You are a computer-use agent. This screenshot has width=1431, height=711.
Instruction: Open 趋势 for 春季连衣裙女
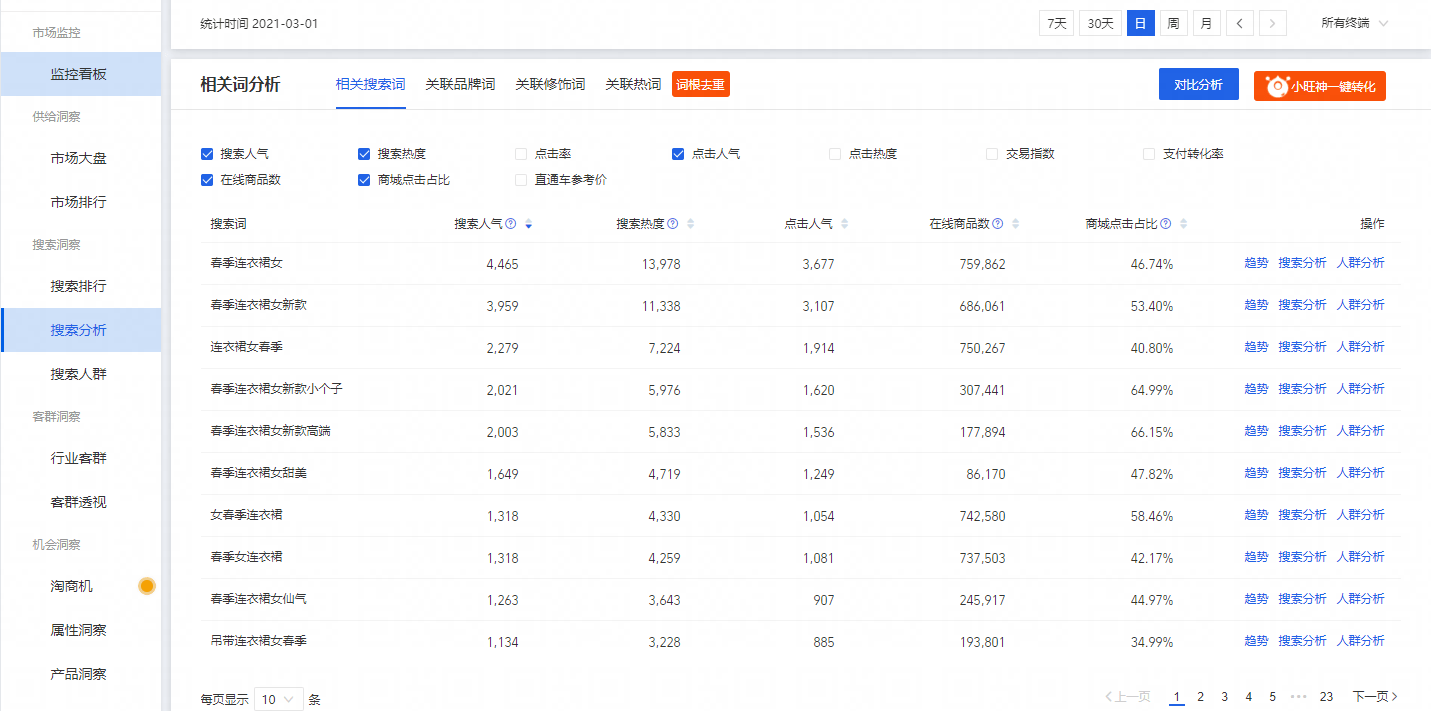(x=1256, y=263)
